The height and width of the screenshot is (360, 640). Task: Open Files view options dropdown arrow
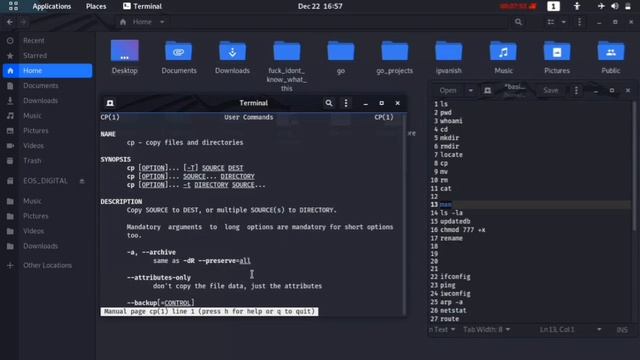coord(564,22)
